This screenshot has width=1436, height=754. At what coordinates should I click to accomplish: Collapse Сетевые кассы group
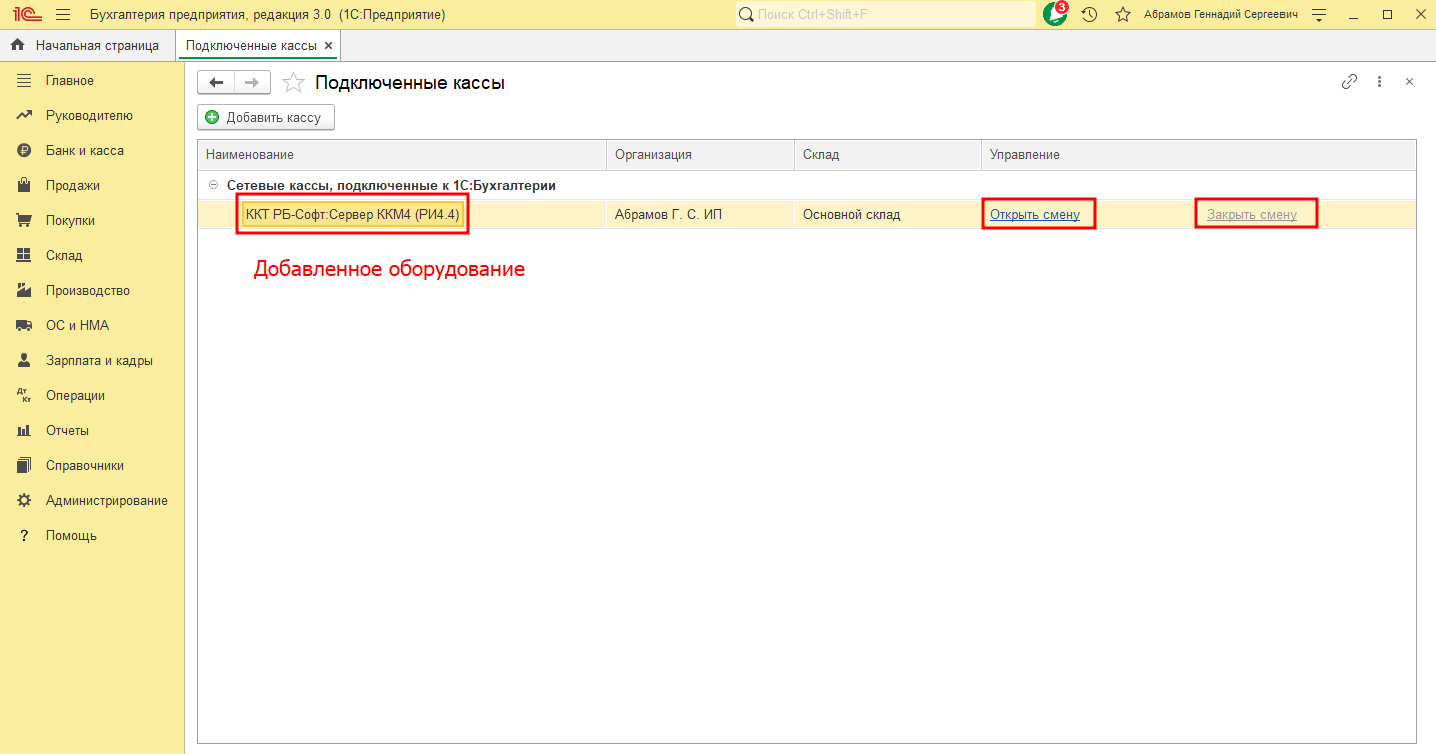[212, 185]
